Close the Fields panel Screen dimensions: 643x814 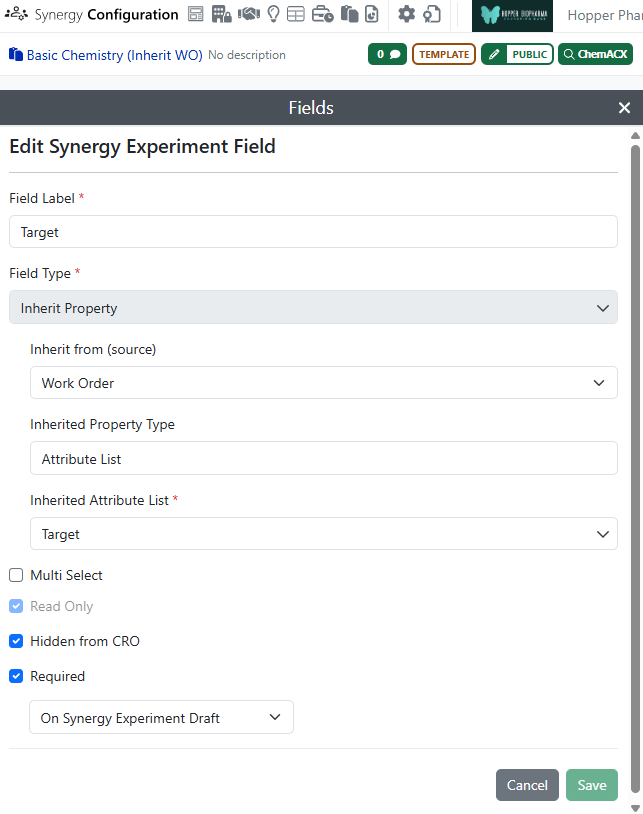pyautogui.click(x=624, y=108)
